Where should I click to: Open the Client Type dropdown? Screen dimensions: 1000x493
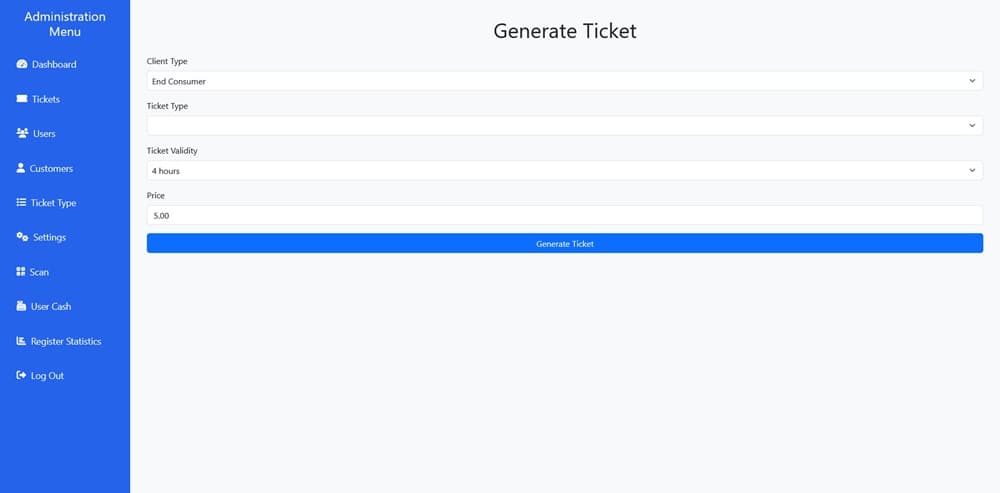564,81
